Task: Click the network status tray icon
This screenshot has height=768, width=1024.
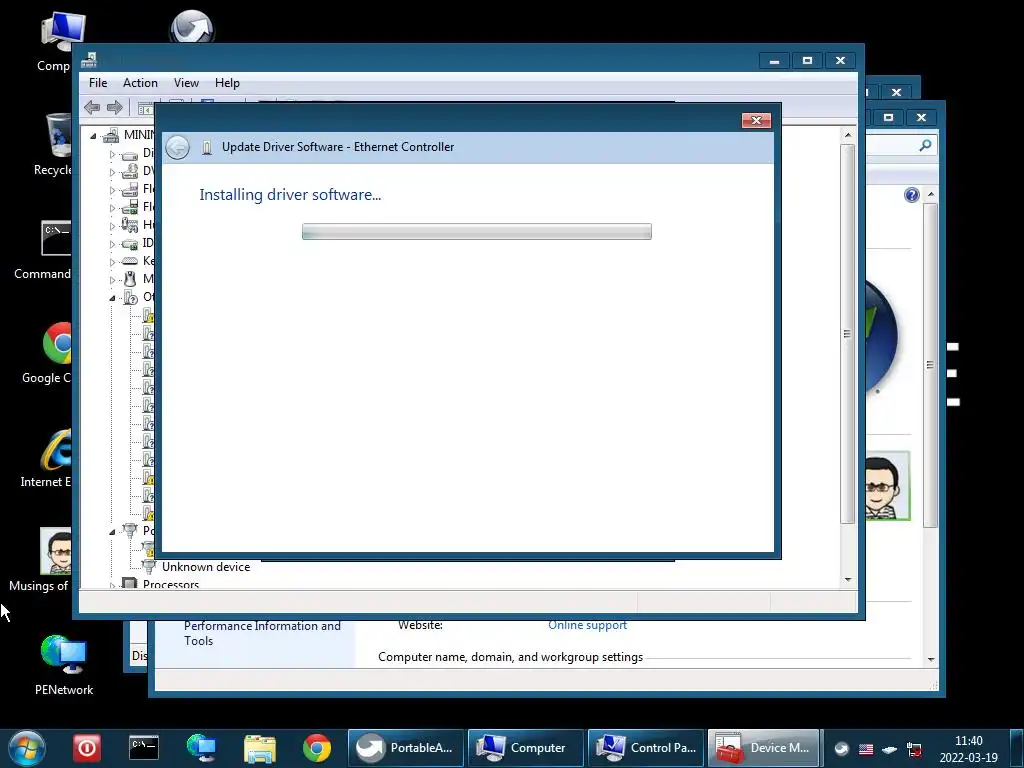Action: tap(914, 749)
